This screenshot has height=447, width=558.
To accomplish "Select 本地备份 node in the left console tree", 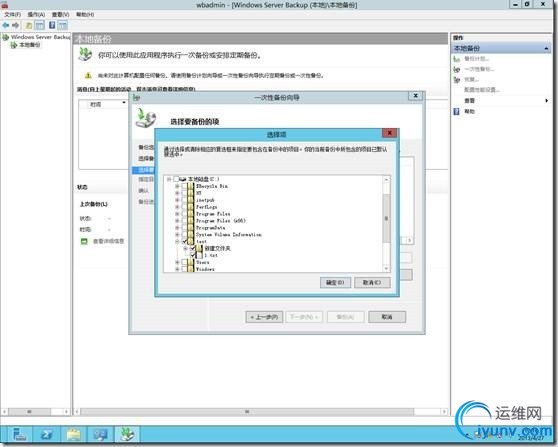I will (x=26, y=45).
